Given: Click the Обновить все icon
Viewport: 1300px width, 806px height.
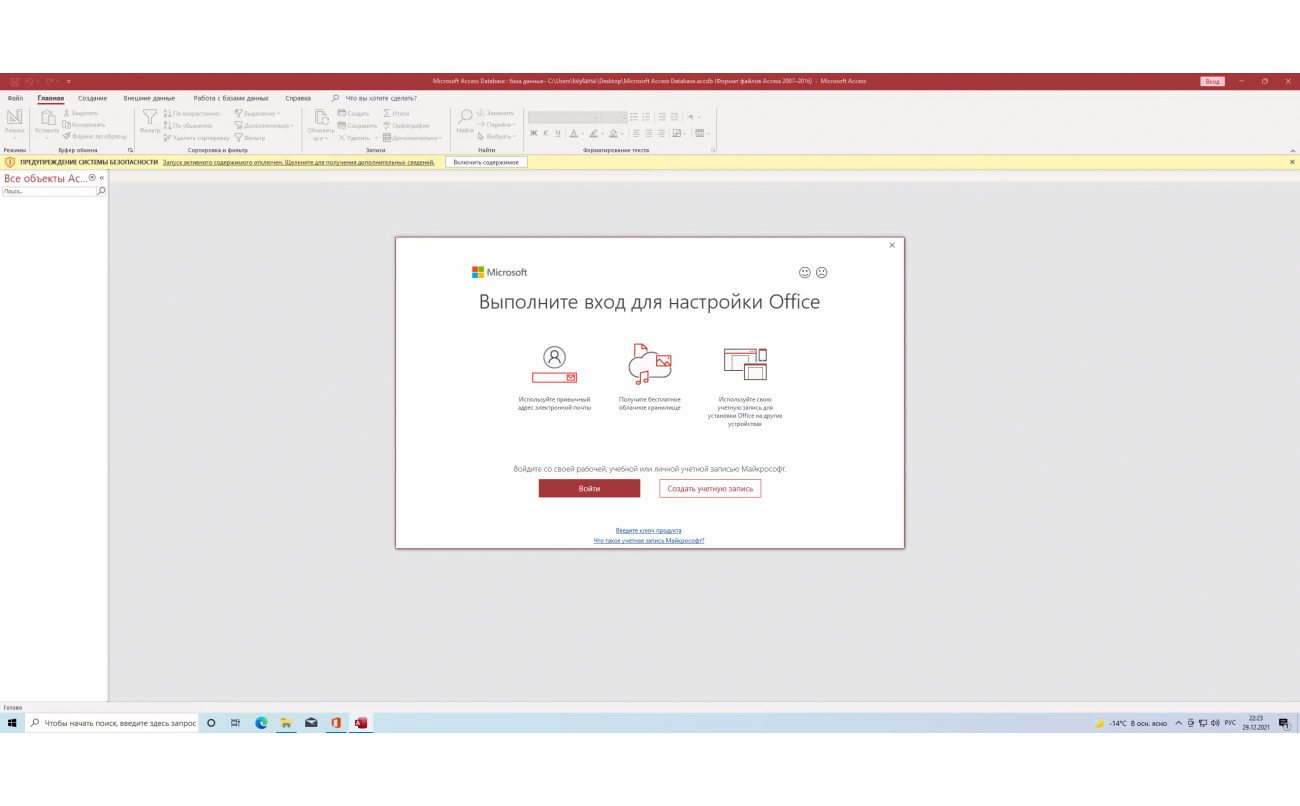Looking at the screenshot, I should [321, 117].
